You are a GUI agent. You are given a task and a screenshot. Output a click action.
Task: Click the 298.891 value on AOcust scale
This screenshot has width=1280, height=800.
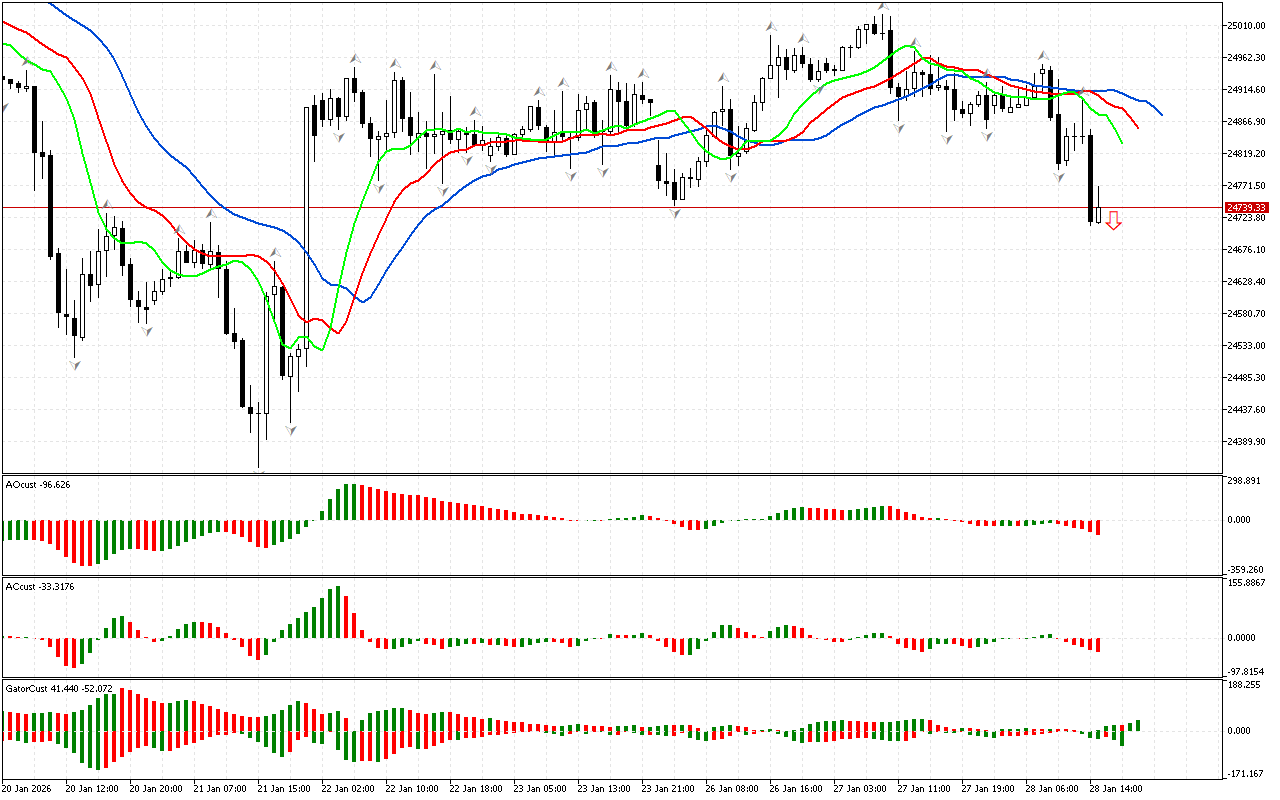pos(1245,481)
